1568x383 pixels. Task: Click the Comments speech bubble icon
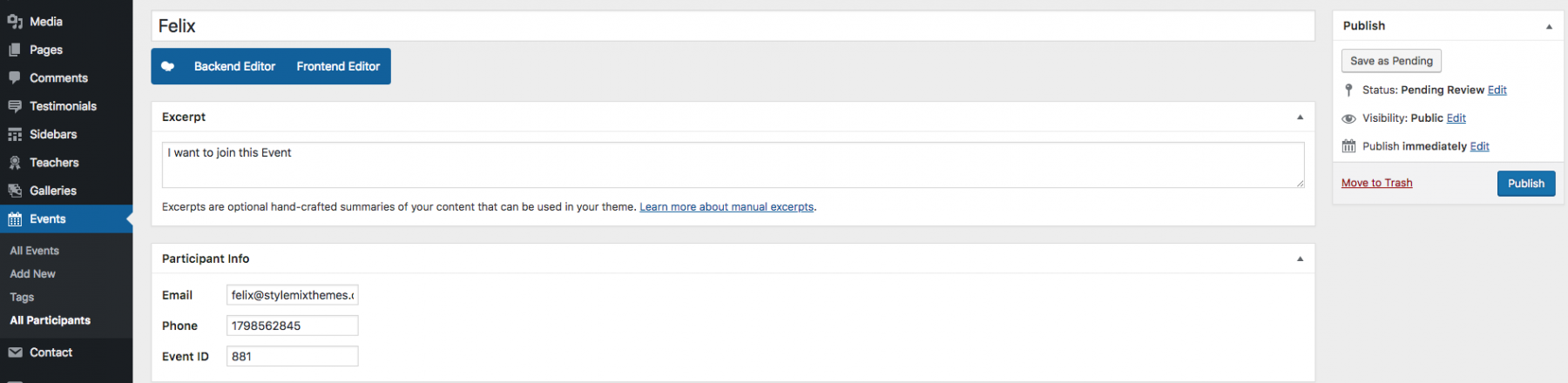pyautogui.click(x=15, y=77)
